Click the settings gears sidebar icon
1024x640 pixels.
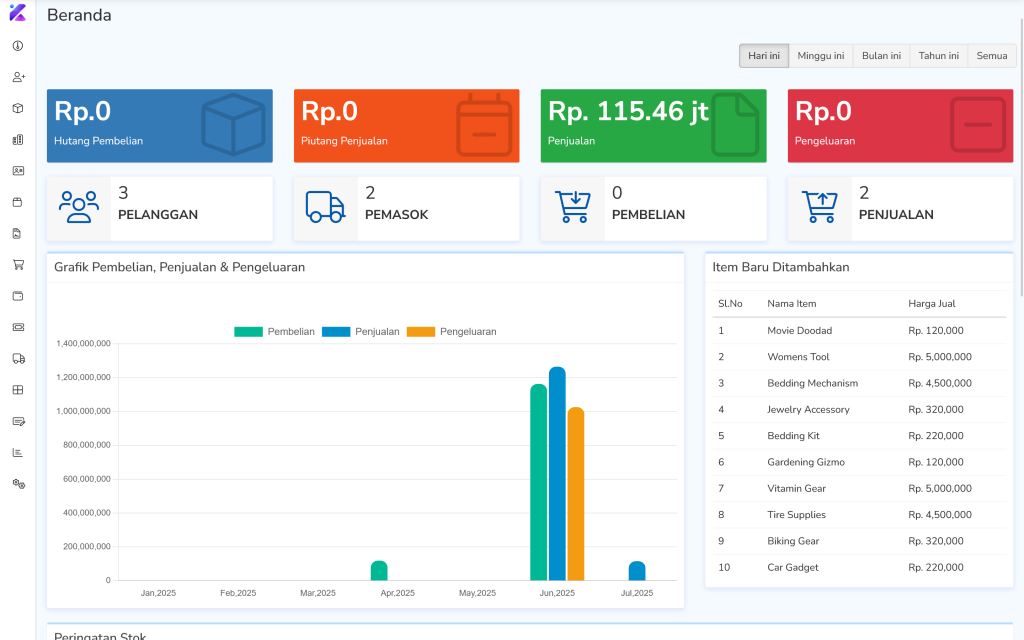(18, 484)
